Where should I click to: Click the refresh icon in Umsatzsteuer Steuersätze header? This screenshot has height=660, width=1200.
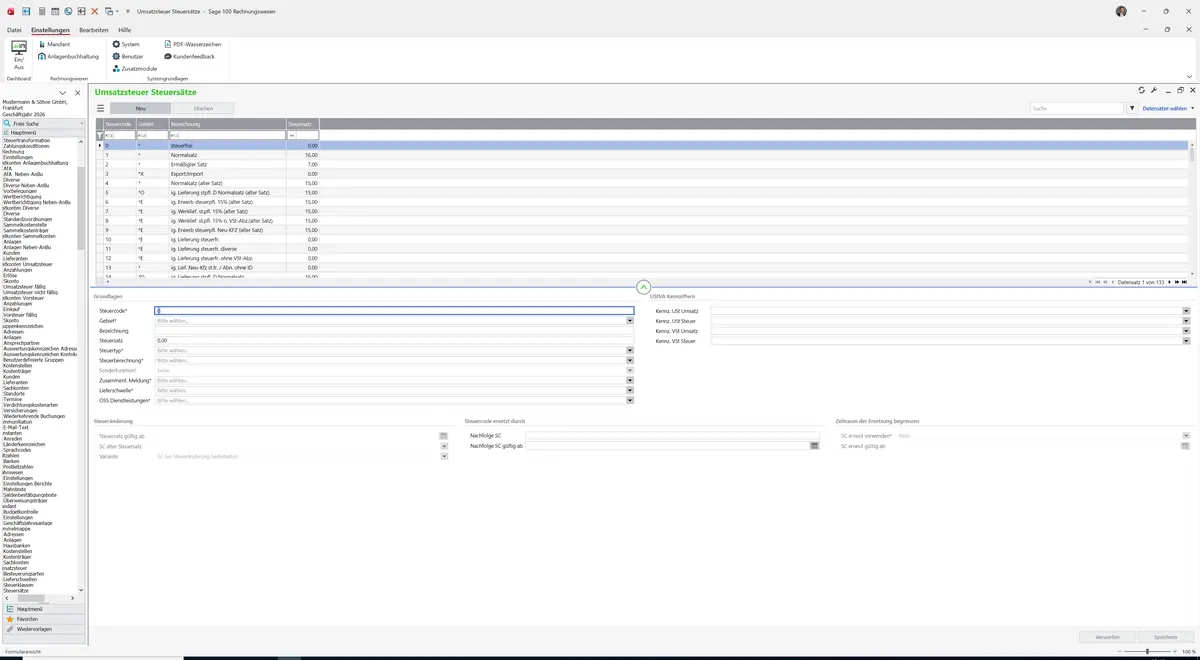point(1142,90)
